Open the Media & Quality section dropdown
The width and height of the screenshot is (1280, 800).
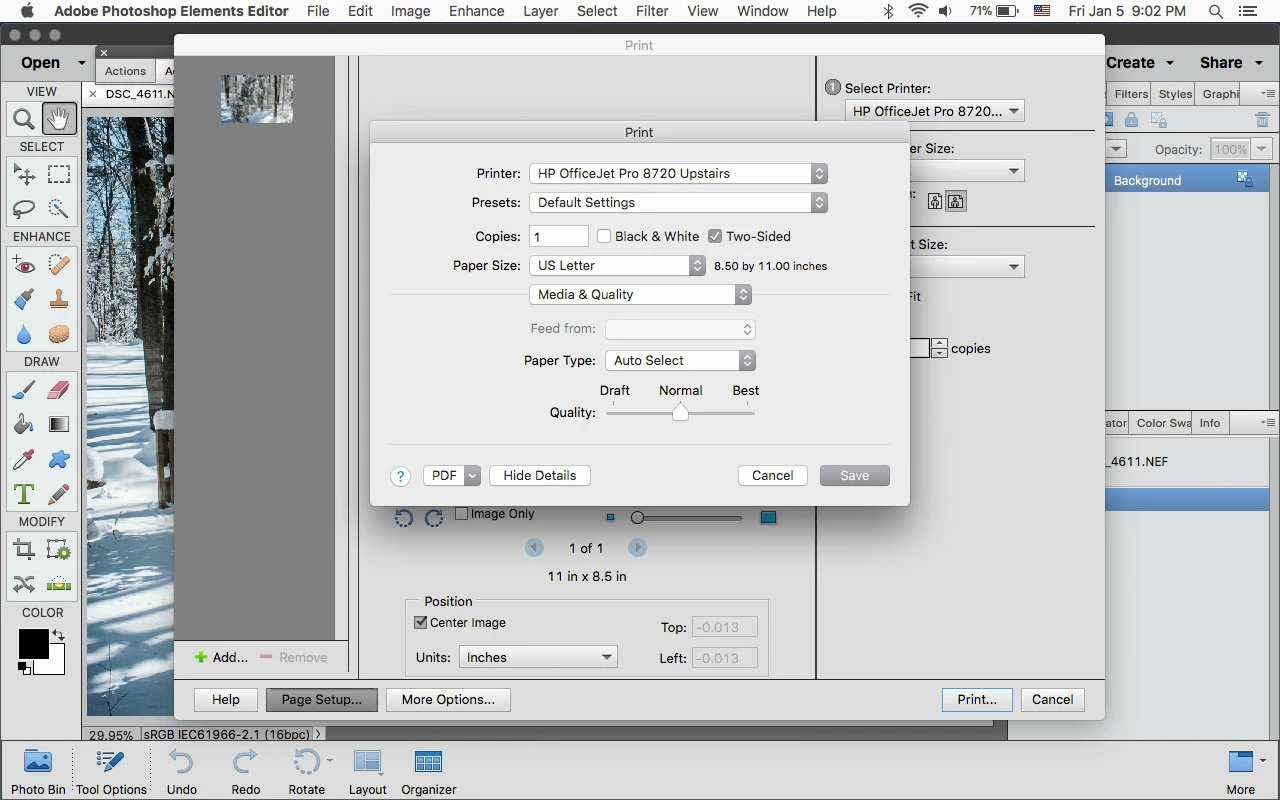(640, 294)
